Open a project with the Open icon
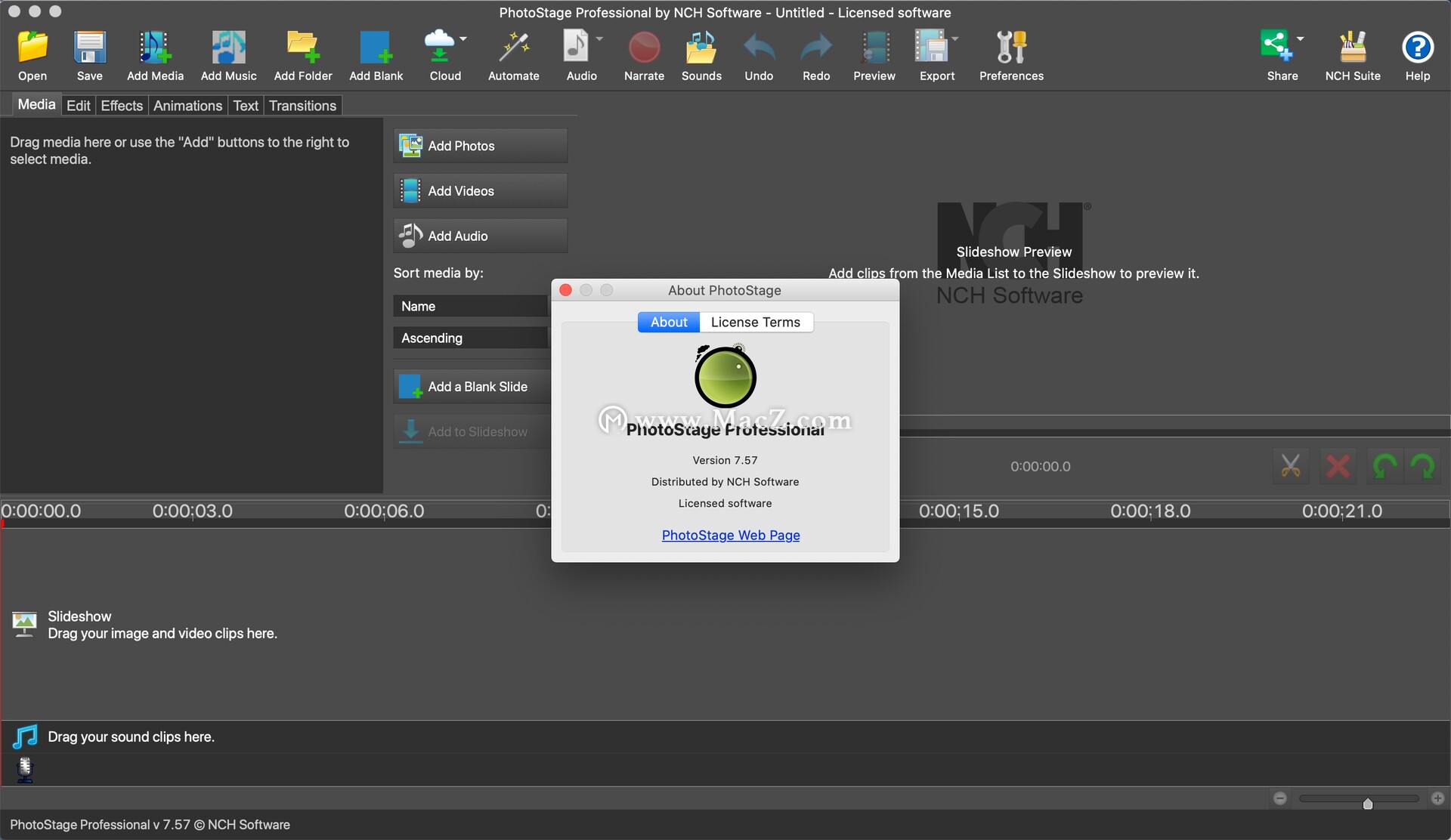Image resolution: width=1451 pixels, height=840 pixels. click(x=32, y=48)
